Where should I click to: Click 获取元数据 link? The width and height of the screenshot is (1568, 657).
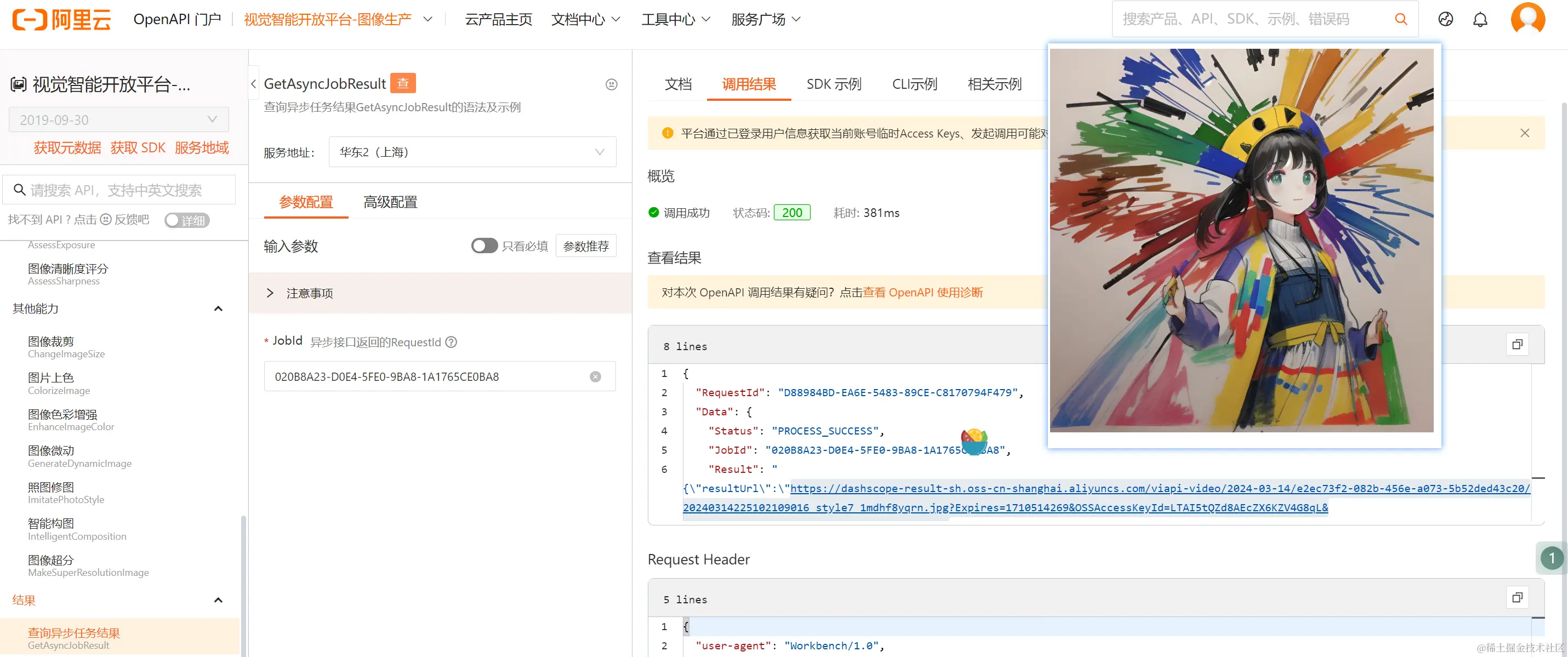[x=67, y=148]
